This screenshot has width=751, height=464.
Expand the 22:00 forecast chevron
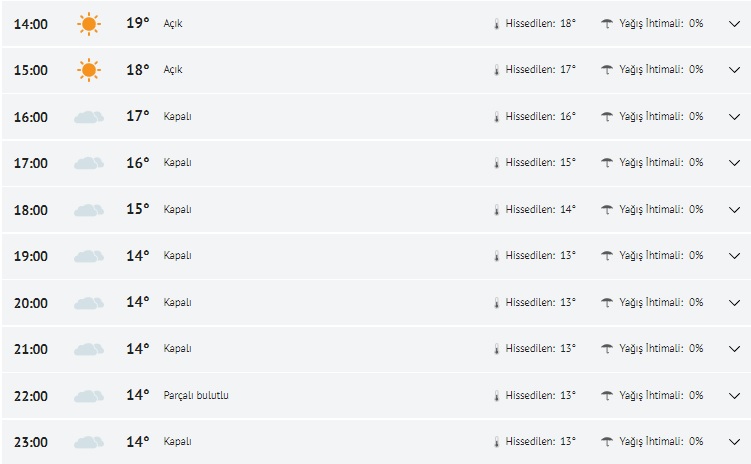tap(734, 395)
